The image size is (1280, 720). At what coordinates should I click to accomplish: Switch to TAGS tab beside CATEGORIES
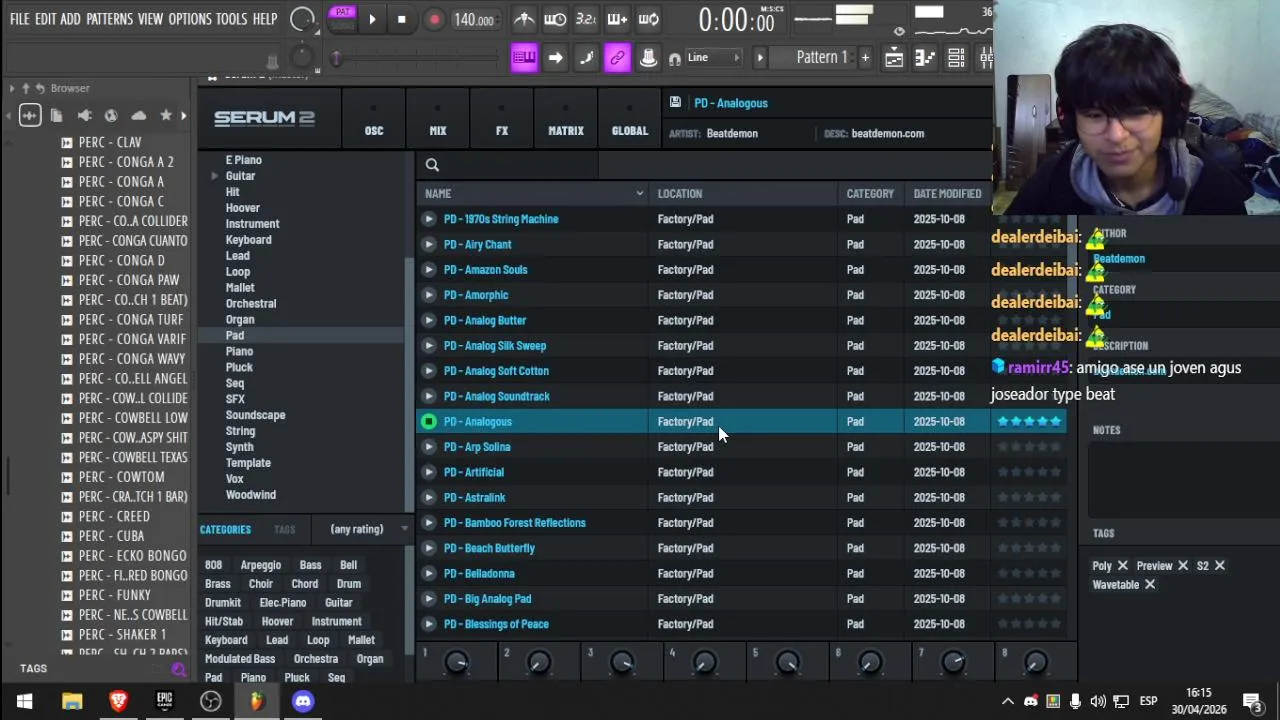tap(285, 529)
